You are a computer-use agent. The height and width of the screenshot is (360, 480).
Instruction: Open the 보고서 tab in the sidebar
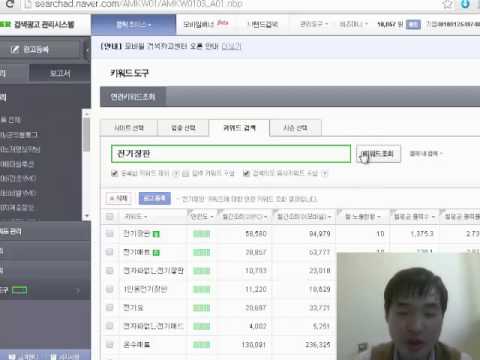[x=60, y=73]
